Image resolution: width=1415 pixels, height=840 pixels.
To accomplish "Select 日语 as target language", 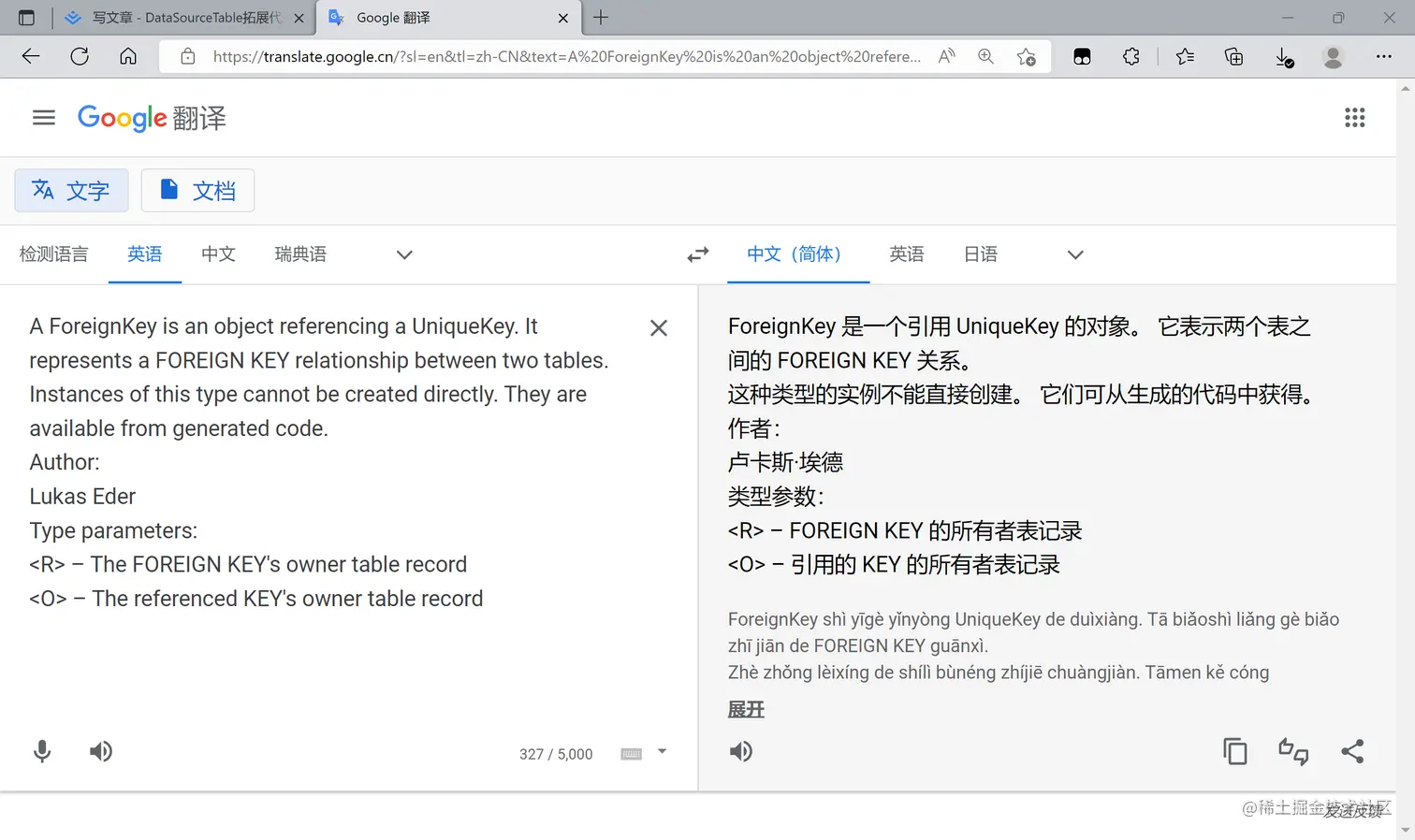I will [x=981, y=254].
